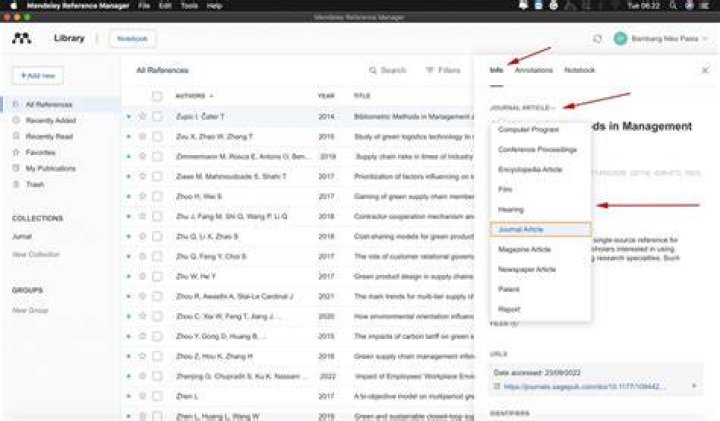Open the user account dropdown
This screenshot has width=720, height=421.
[x=705, y=39]
